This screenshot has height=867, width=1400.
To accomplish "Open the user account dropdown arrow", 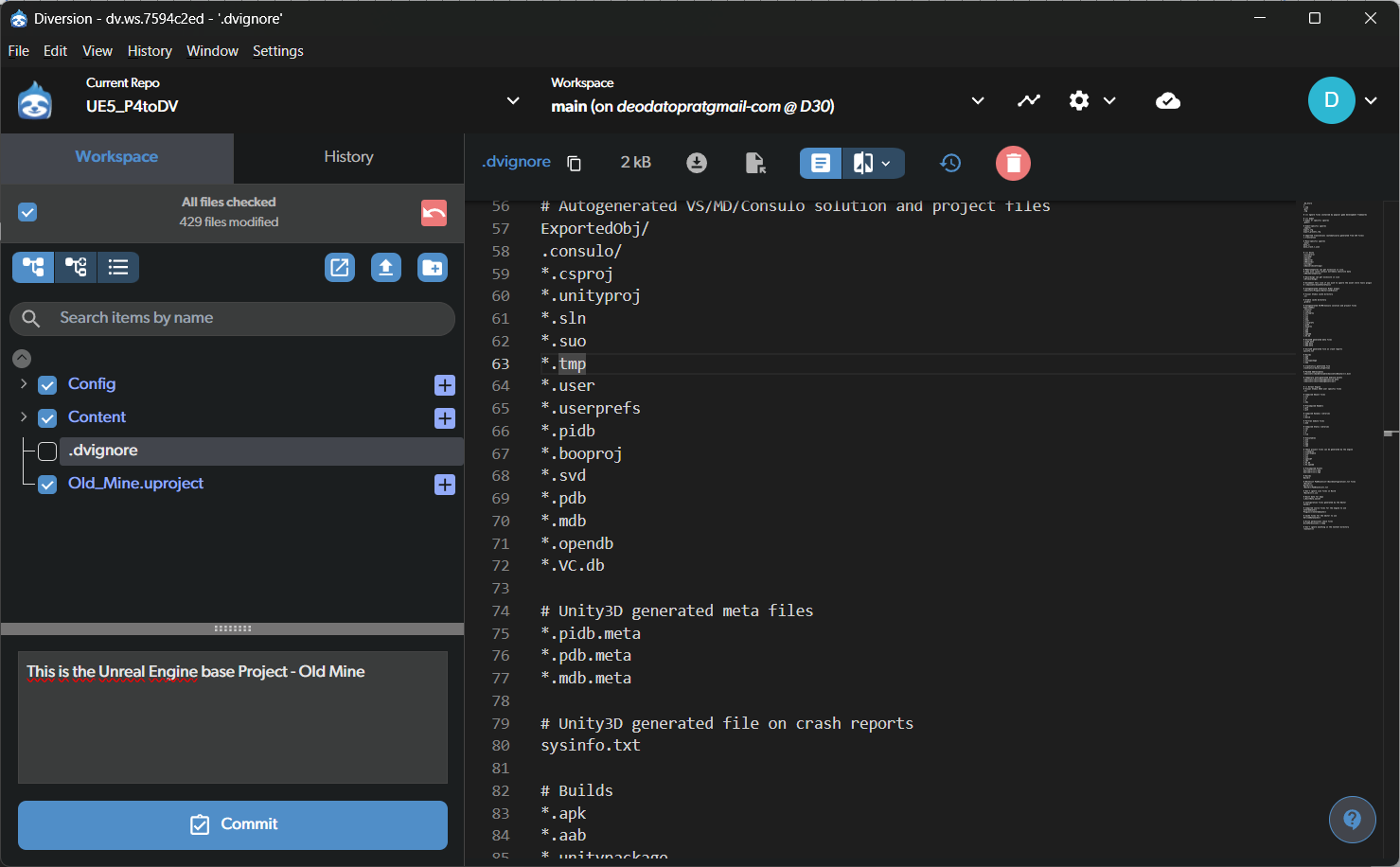I will [x=1371, y=100].
